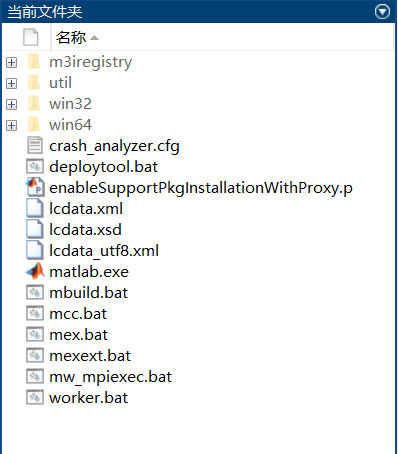The width and height of the screenshot is (398, 454).
Task: Click the worker.bat file icon
Action: 35,397
